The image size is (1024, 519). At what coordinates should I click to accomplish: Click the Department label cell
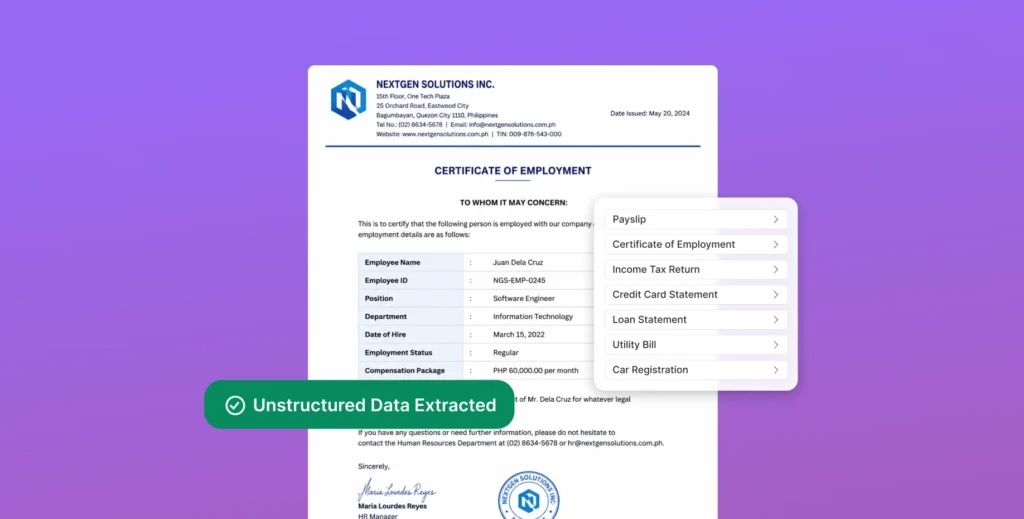click(411, 317)
